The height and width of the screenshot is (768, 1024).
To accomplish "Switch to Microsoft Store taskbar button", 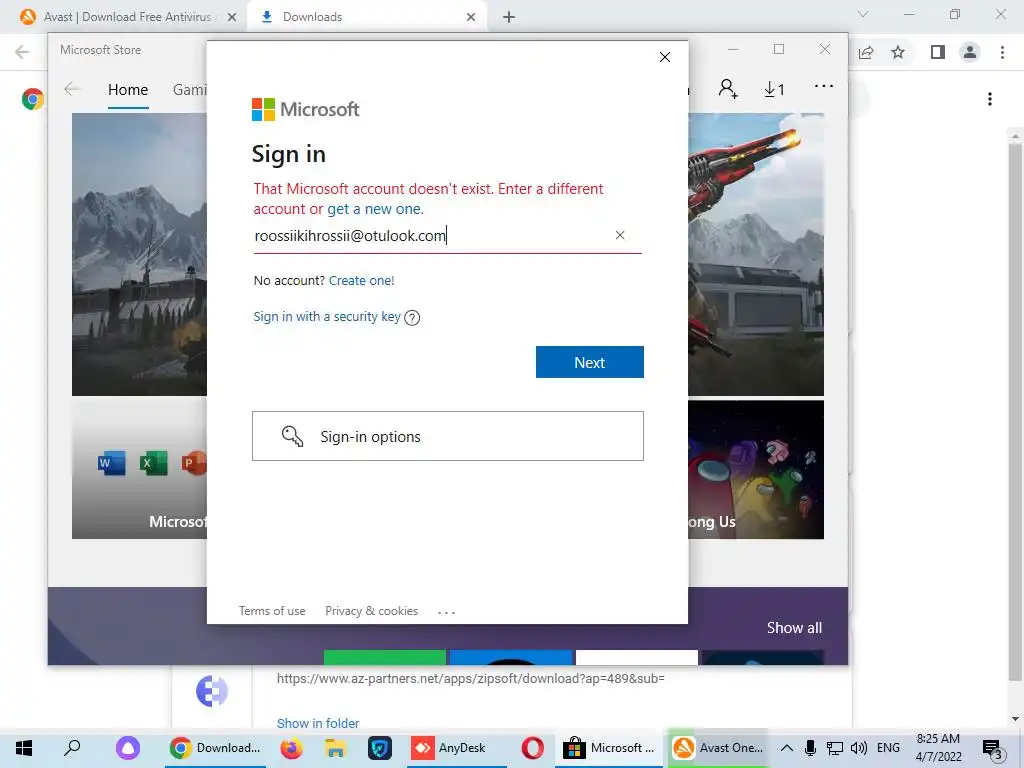I will tap(609, 748).
